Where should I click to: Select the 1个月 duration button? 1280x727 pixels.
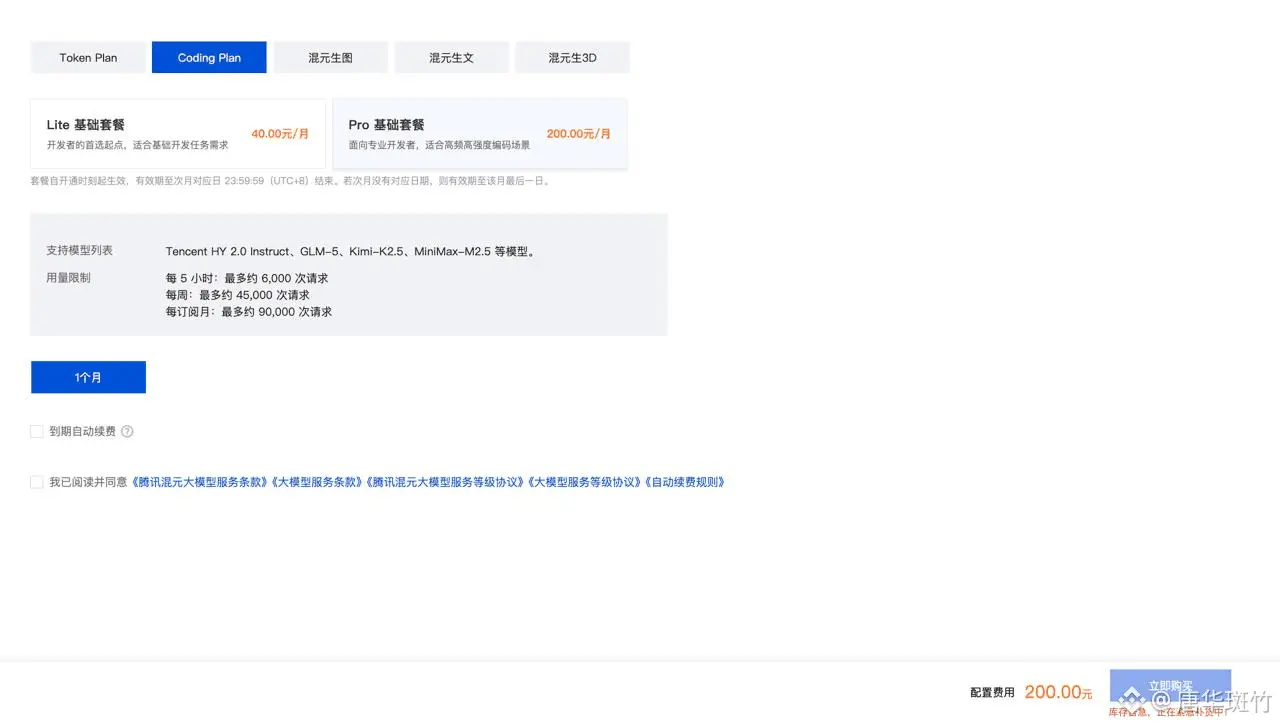click(88, 377)
